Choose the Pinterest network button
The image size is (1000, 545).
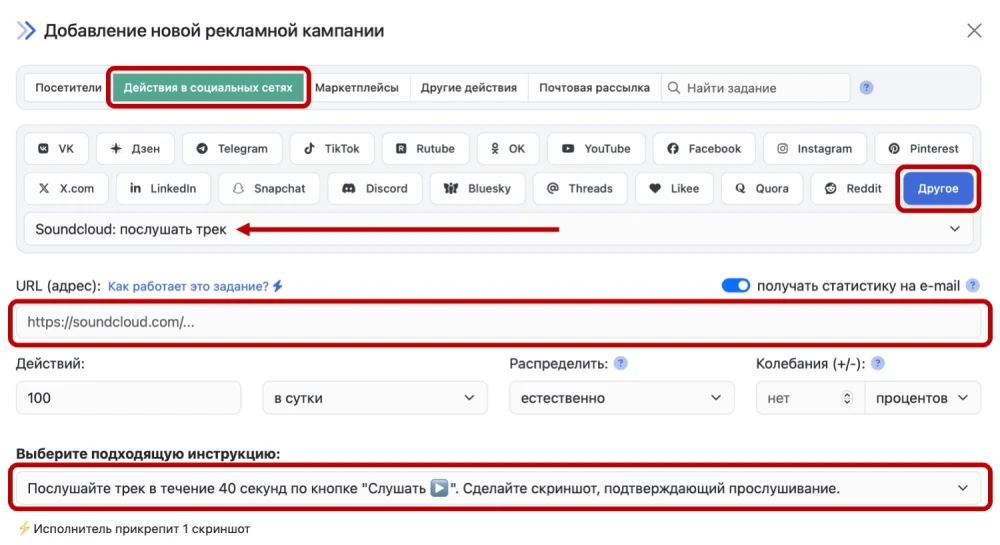(923, 149)
